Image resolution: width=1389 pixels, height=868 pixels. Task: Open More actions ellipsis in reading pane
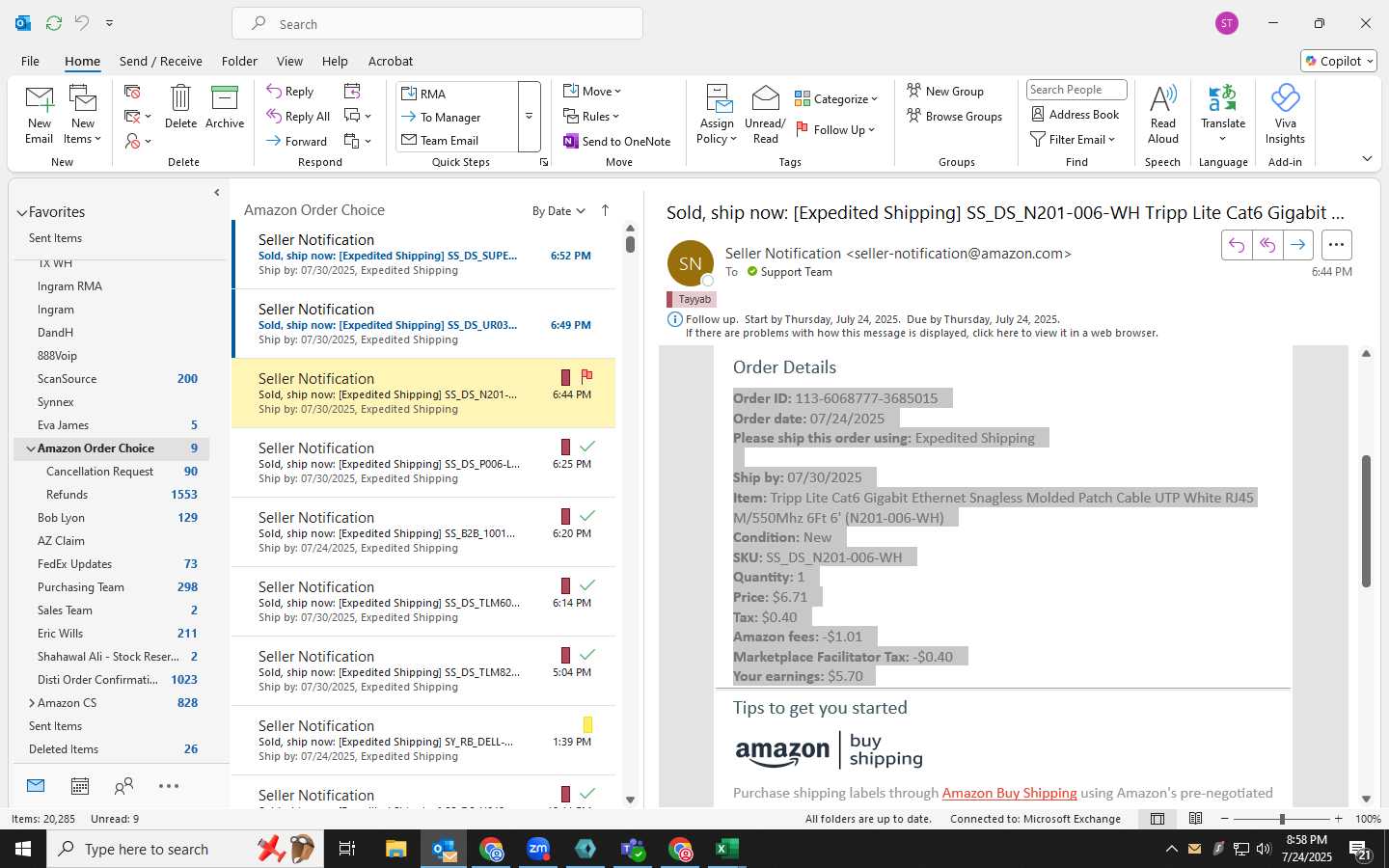click(x=1336, y=245)
